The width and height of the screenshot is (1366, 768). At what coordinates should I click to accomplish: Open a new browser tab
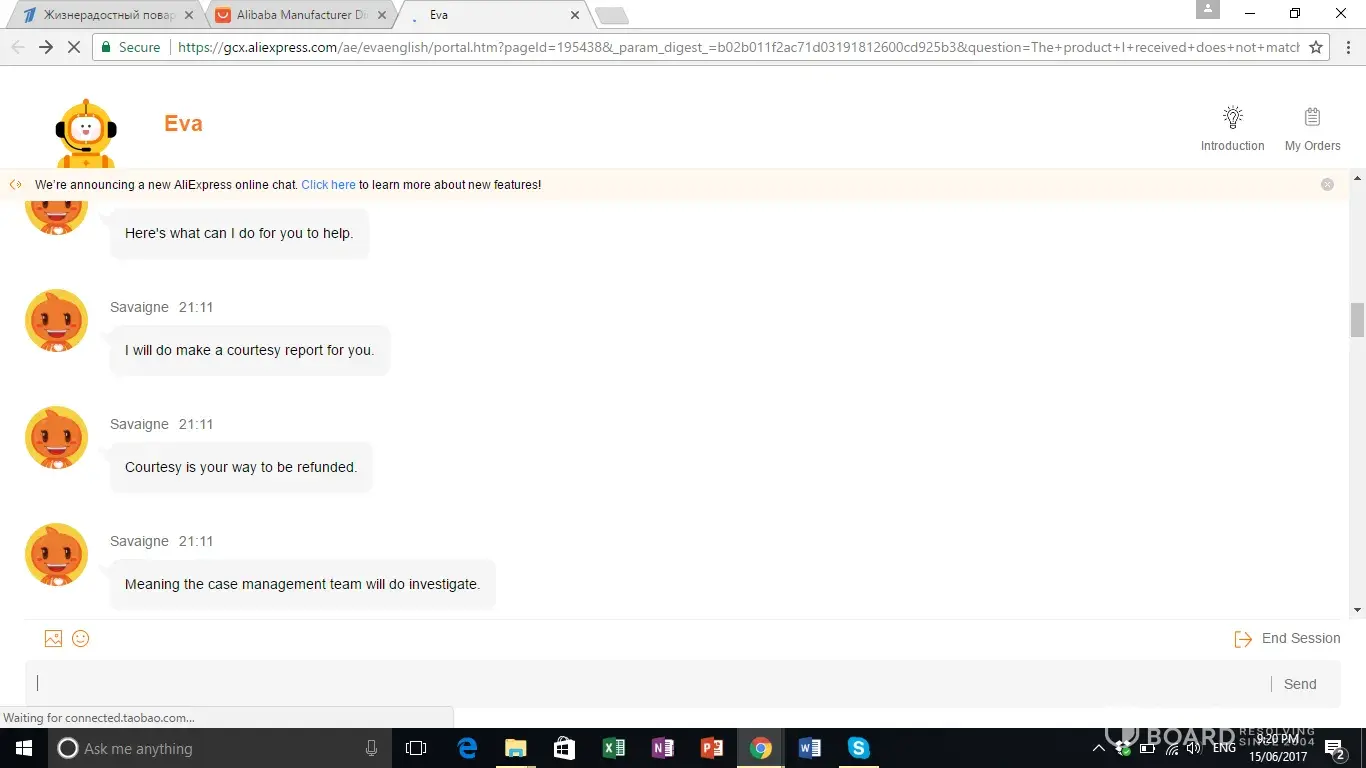[612, 15]
